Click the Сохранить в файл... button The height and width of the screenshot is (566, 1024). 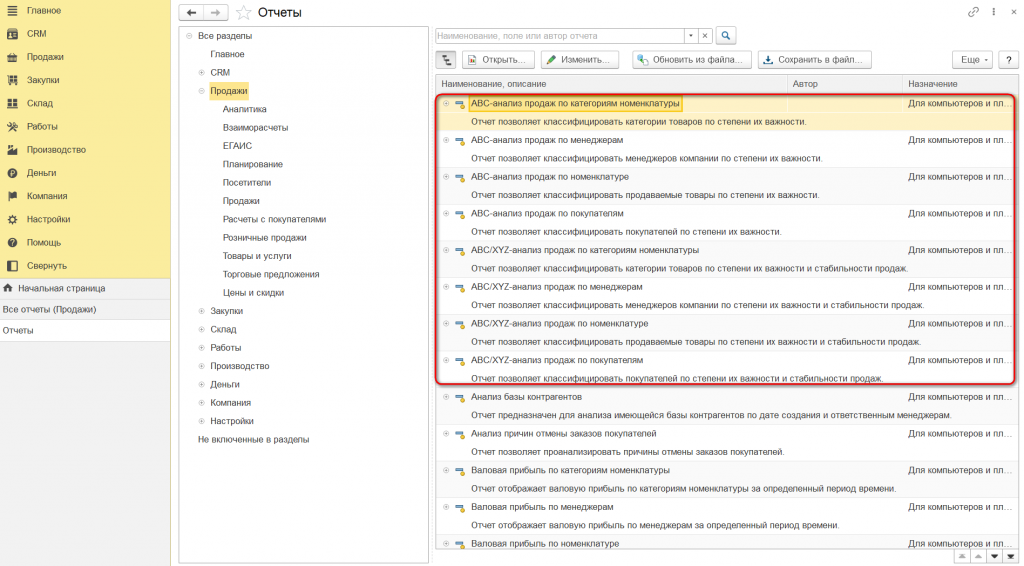[814, 59]
